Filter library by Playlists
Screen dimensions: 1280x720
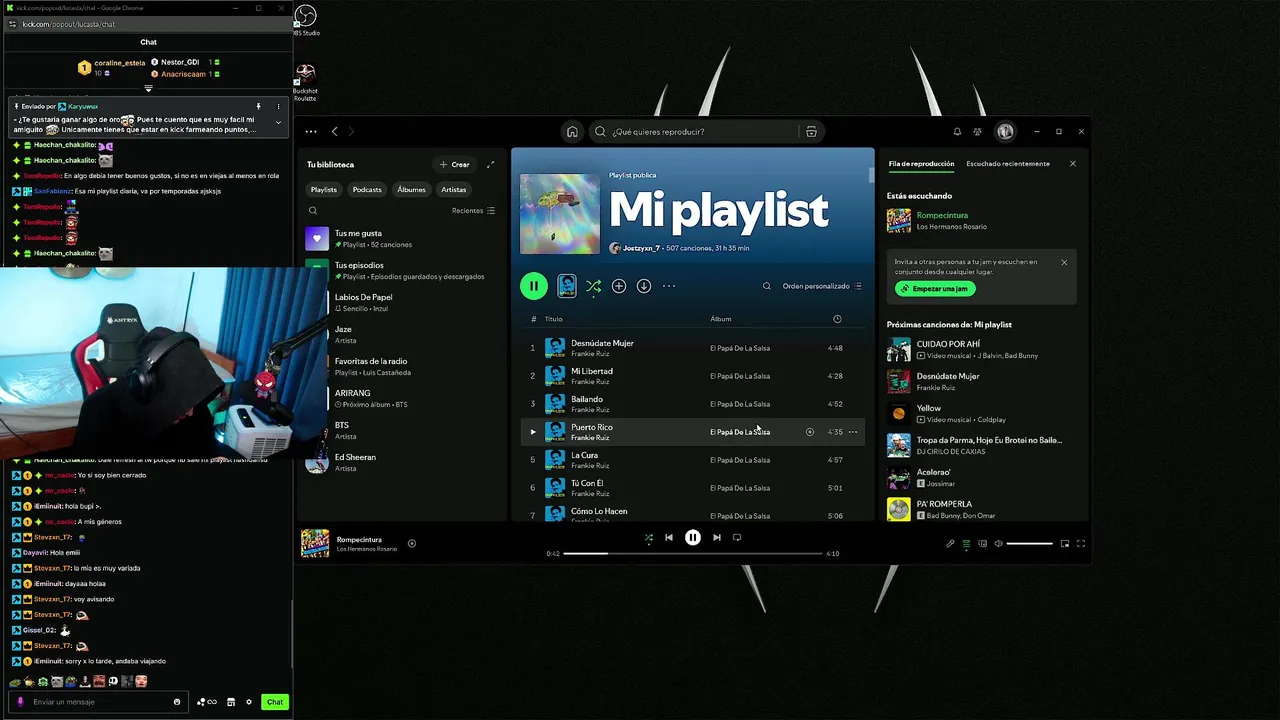click(324, 189)
